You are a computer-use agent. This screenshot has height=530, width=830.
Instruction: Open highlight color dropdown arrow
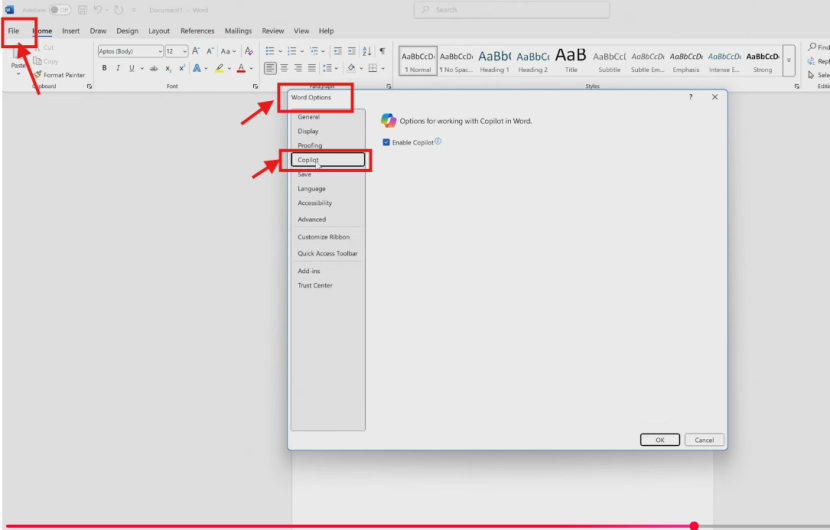tap(229, 68)
